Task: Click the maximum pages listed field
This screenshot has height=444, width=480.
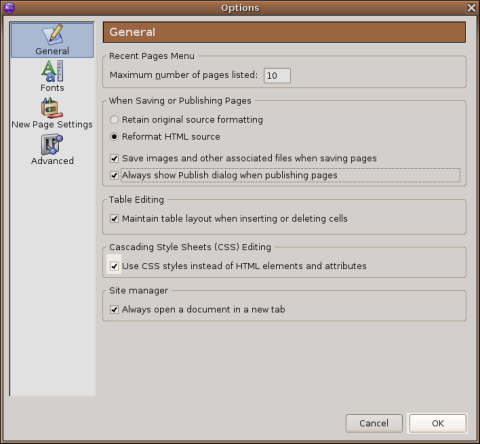Action: pyautogui.click(x=277, y=76)
